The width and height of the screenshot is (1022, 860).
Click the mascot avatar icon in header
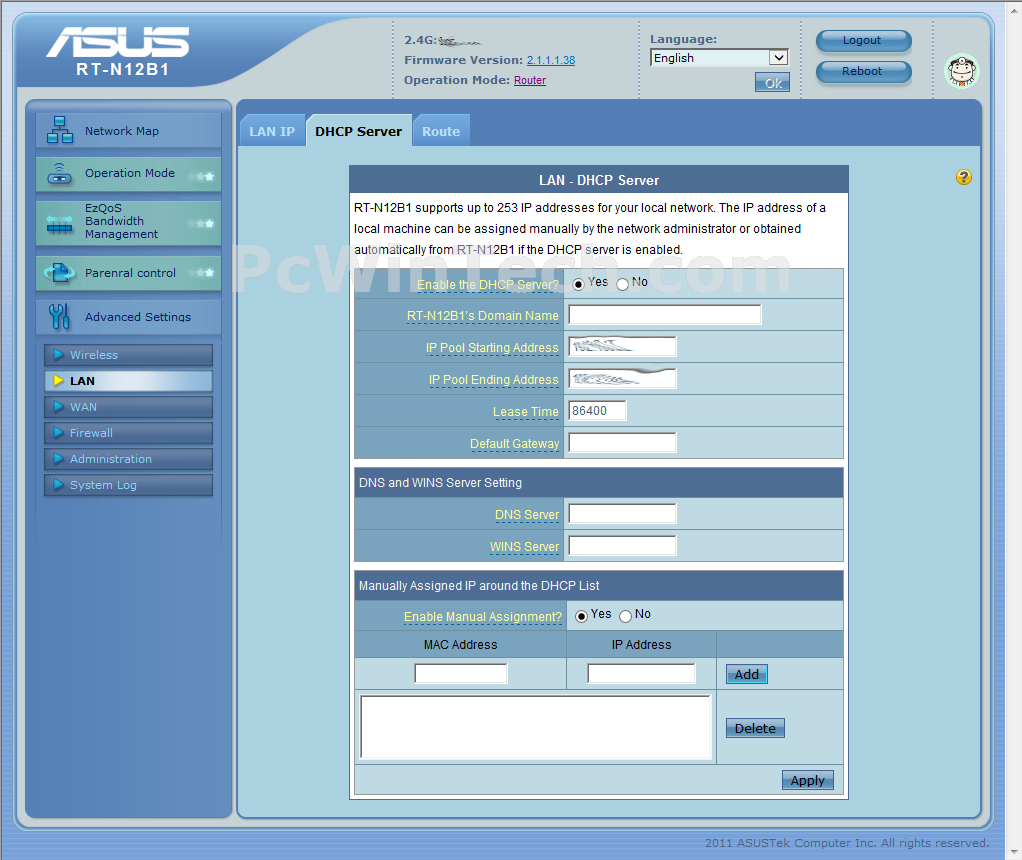point(962,70)
